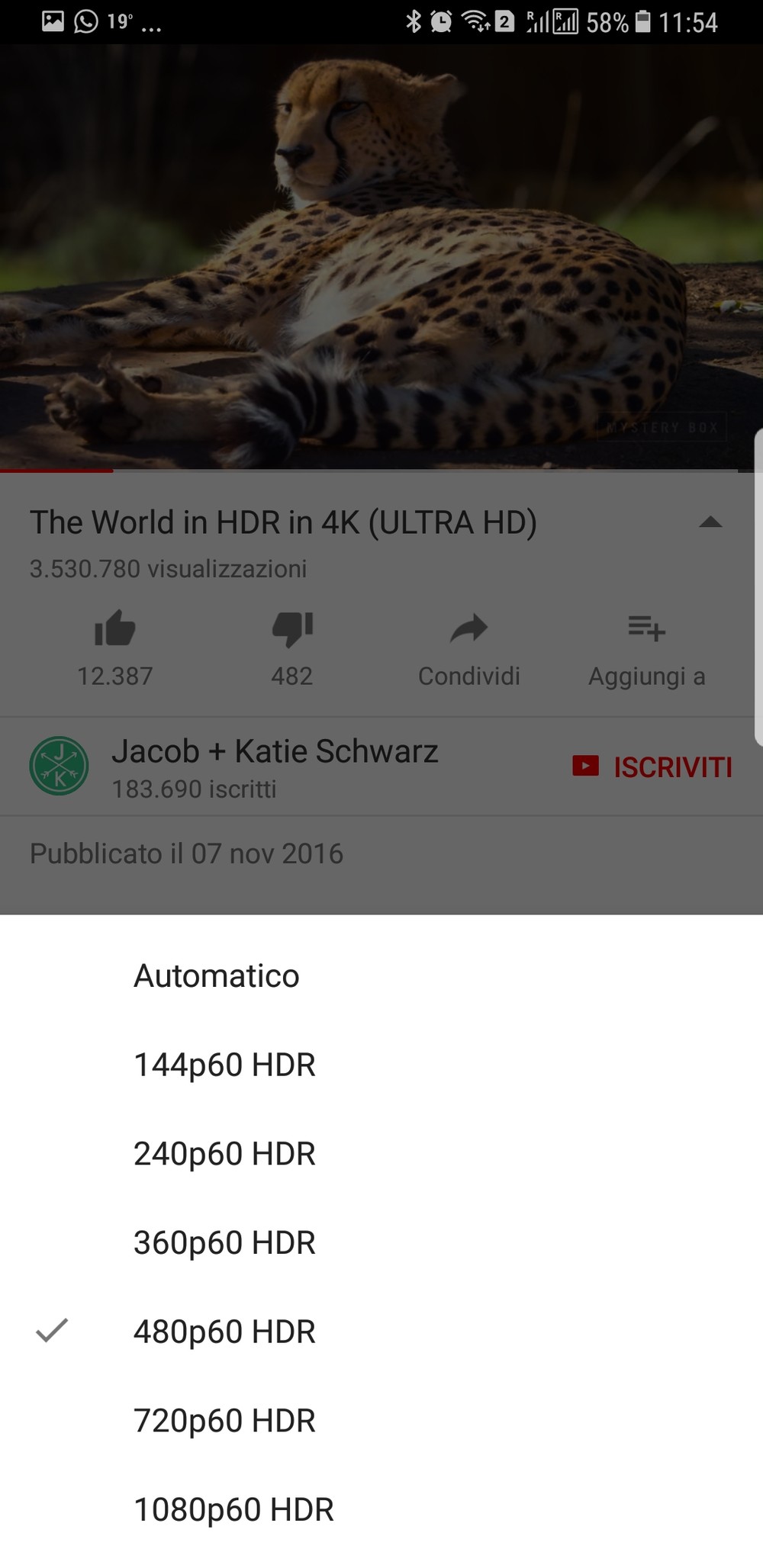This screenshot has width=763, height=1568.
Task: Tap the WhatsApp notification icon in status bar
Action: point(86,21)
